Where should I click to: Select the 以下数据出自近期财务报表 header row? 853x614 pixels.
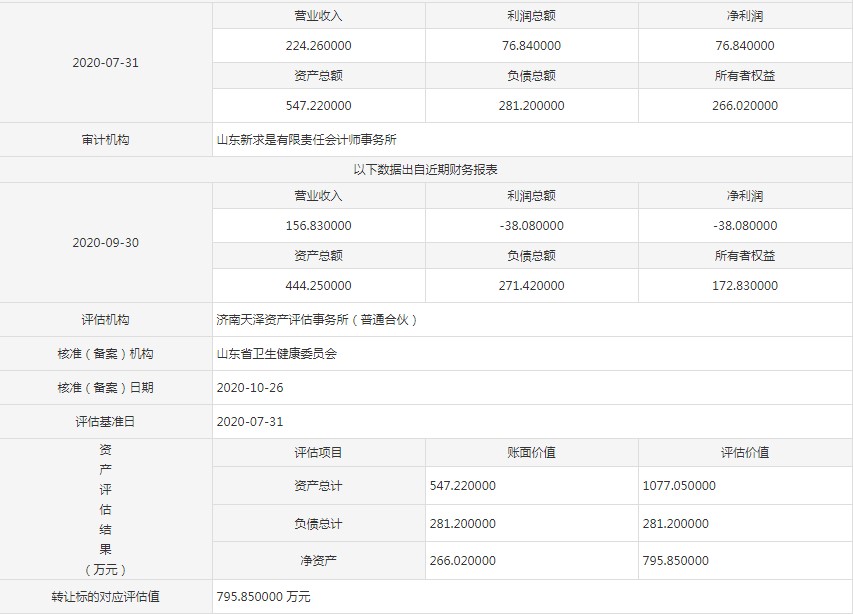click(426, 170)
